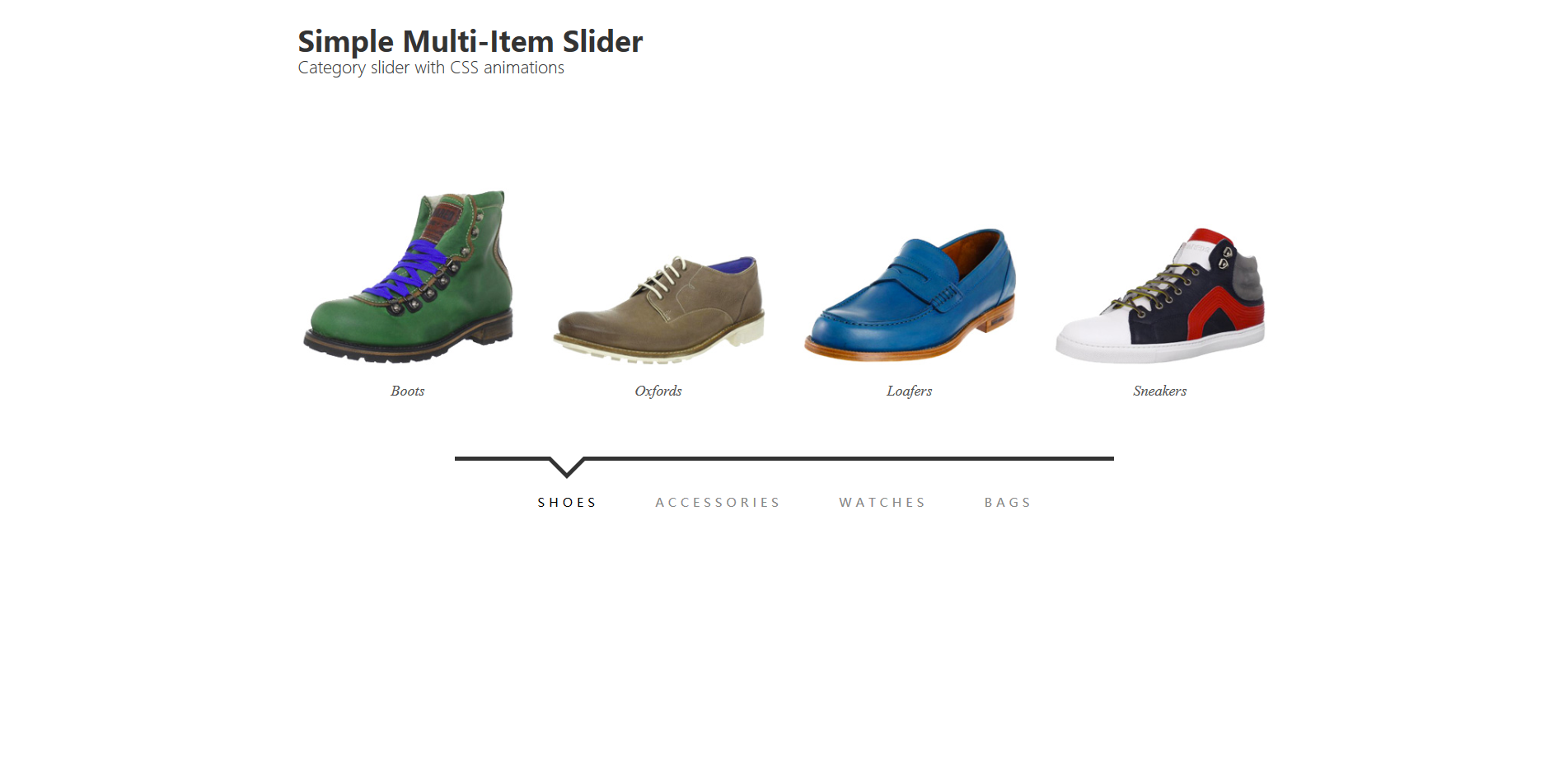Screen dimensions: 1568x778
Task: Switch to the Accessories category
Action: (718, 503)
